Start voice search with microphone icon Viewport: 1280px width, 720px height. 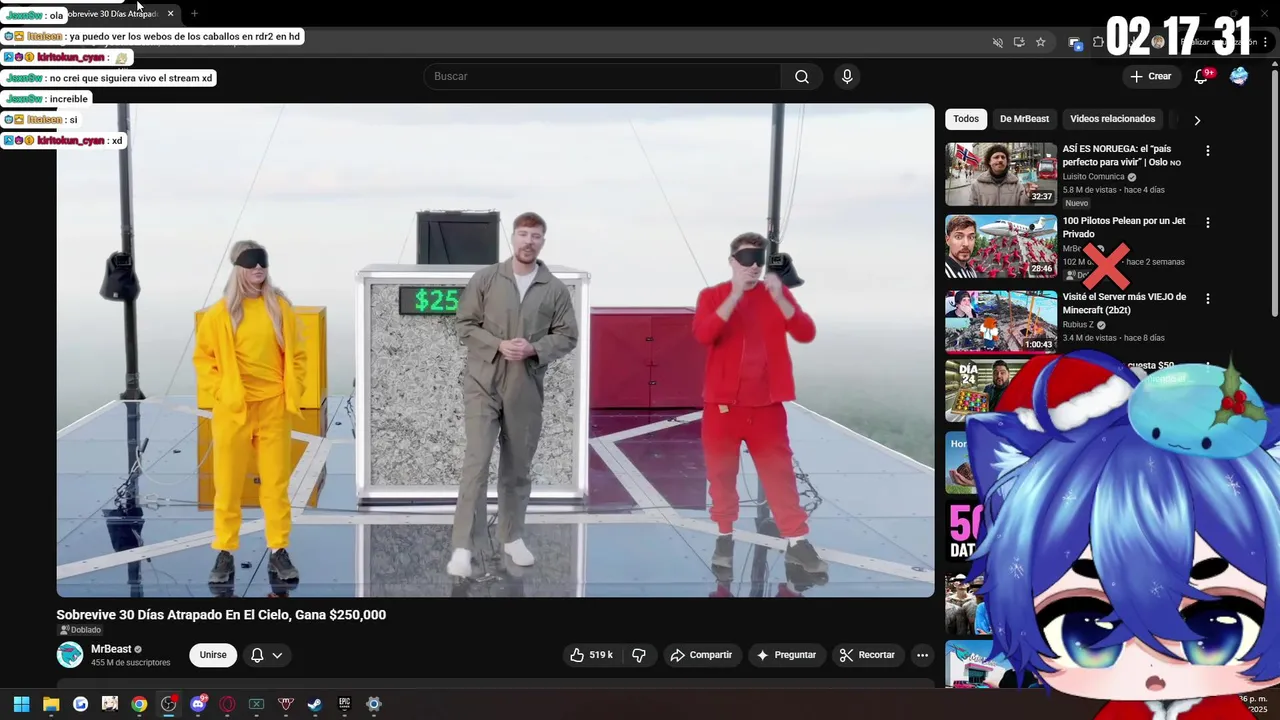coord(847,77)
